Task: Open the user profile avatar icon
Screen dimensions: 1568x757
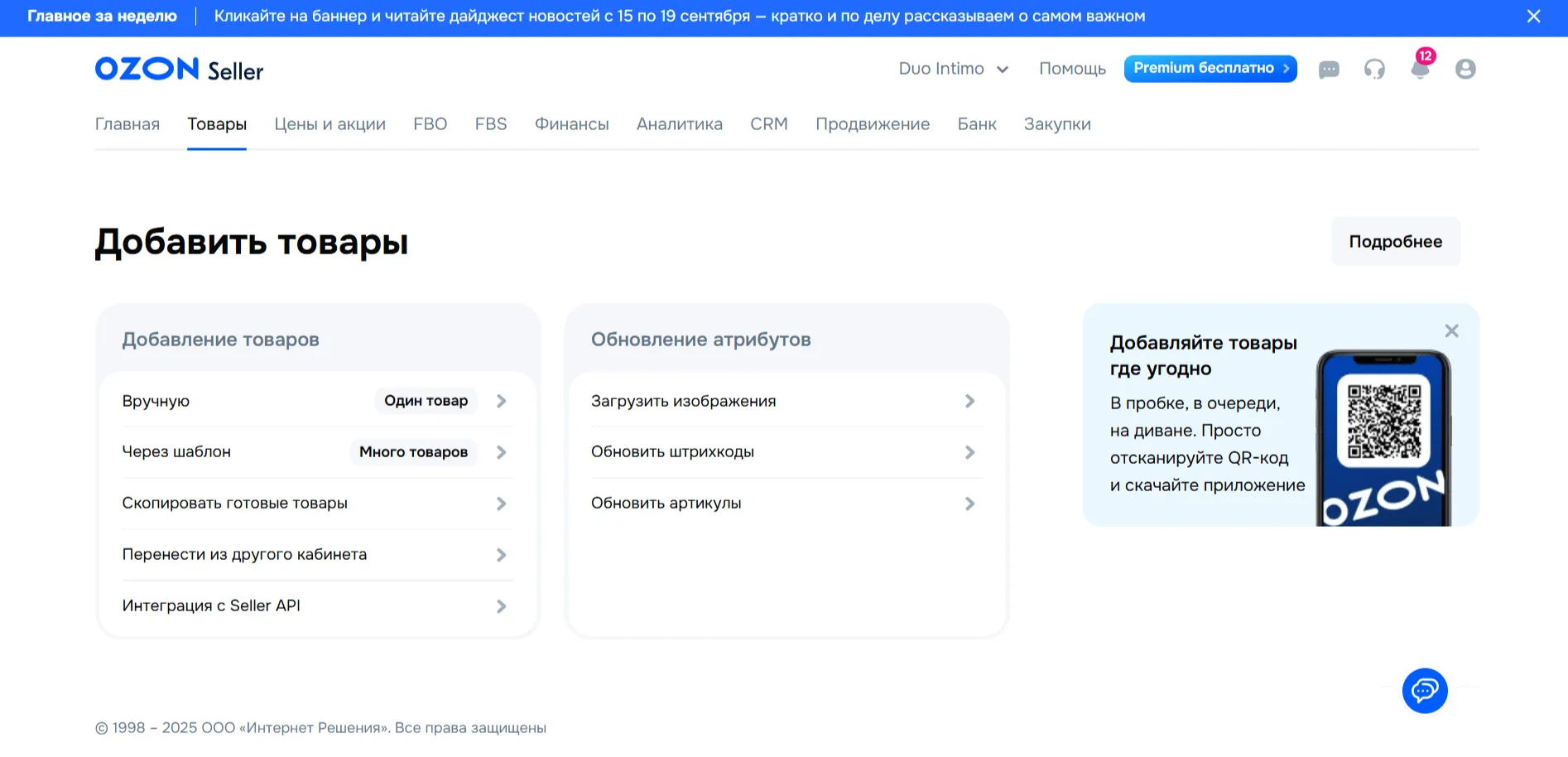Action: [1465, 69]
